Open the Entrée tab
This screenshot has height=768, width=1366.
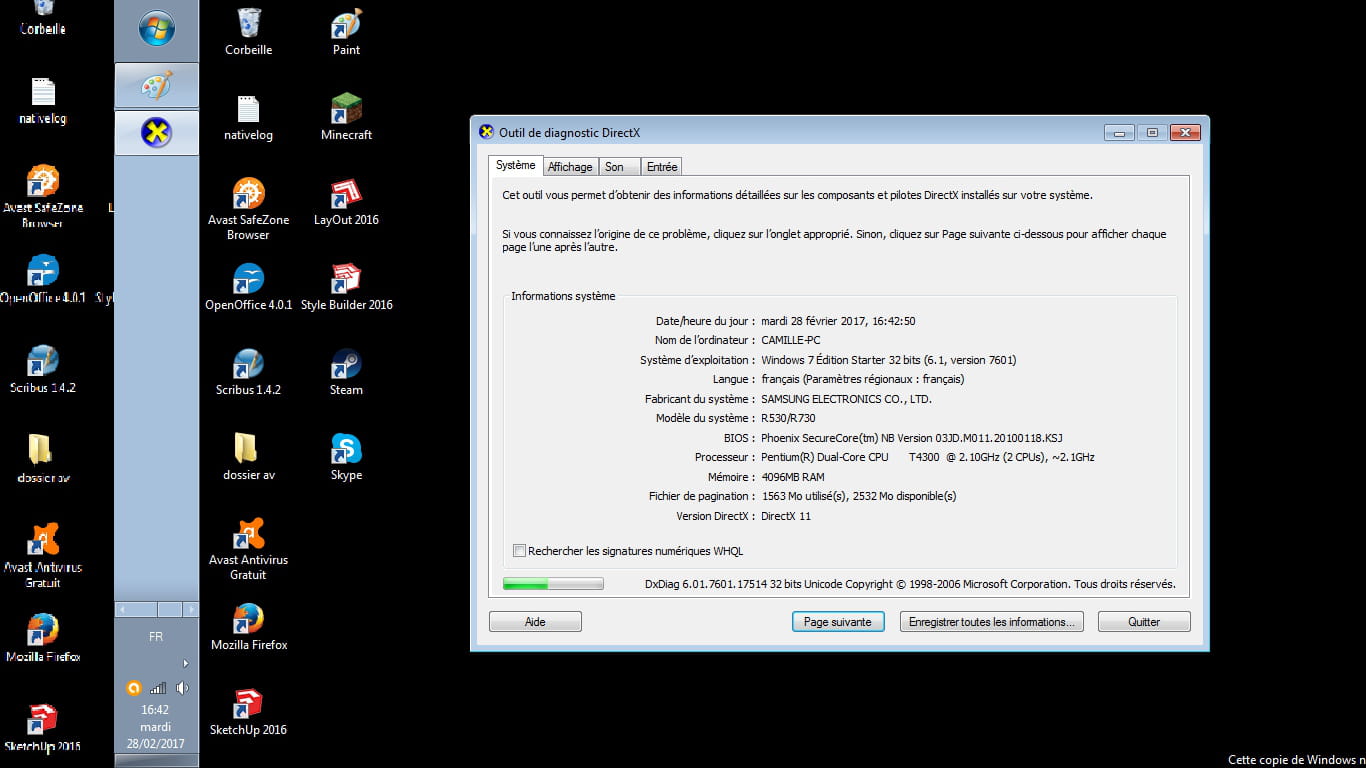click(661, 167)
